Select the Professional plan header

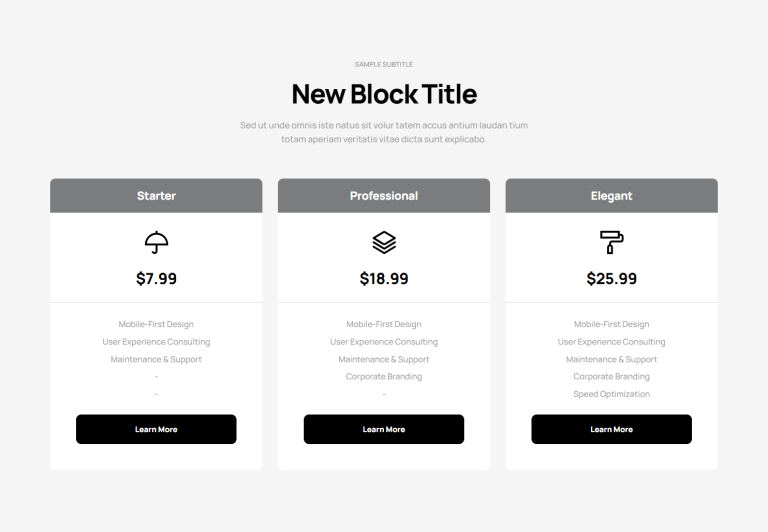[384, 196]
